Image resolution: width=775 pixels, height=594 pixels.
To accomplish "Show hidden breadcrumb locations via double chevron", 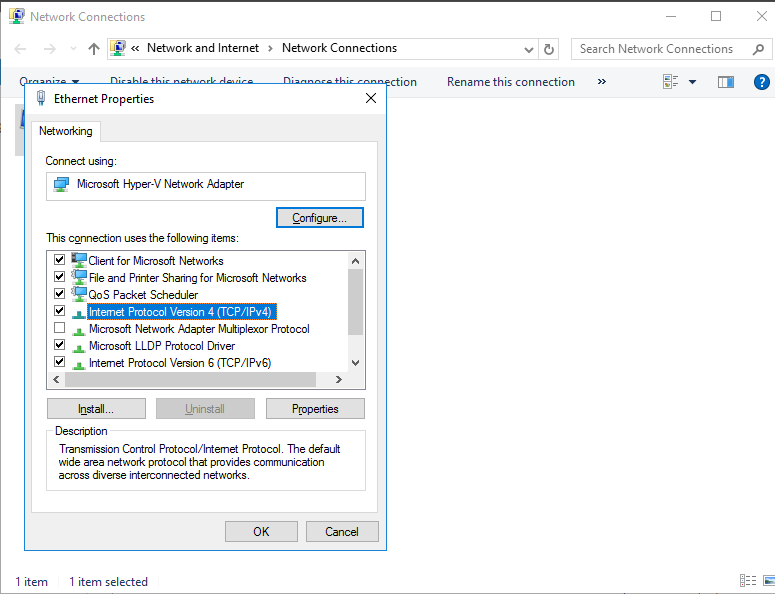I will pyautogui.click(x=135, y=48).
